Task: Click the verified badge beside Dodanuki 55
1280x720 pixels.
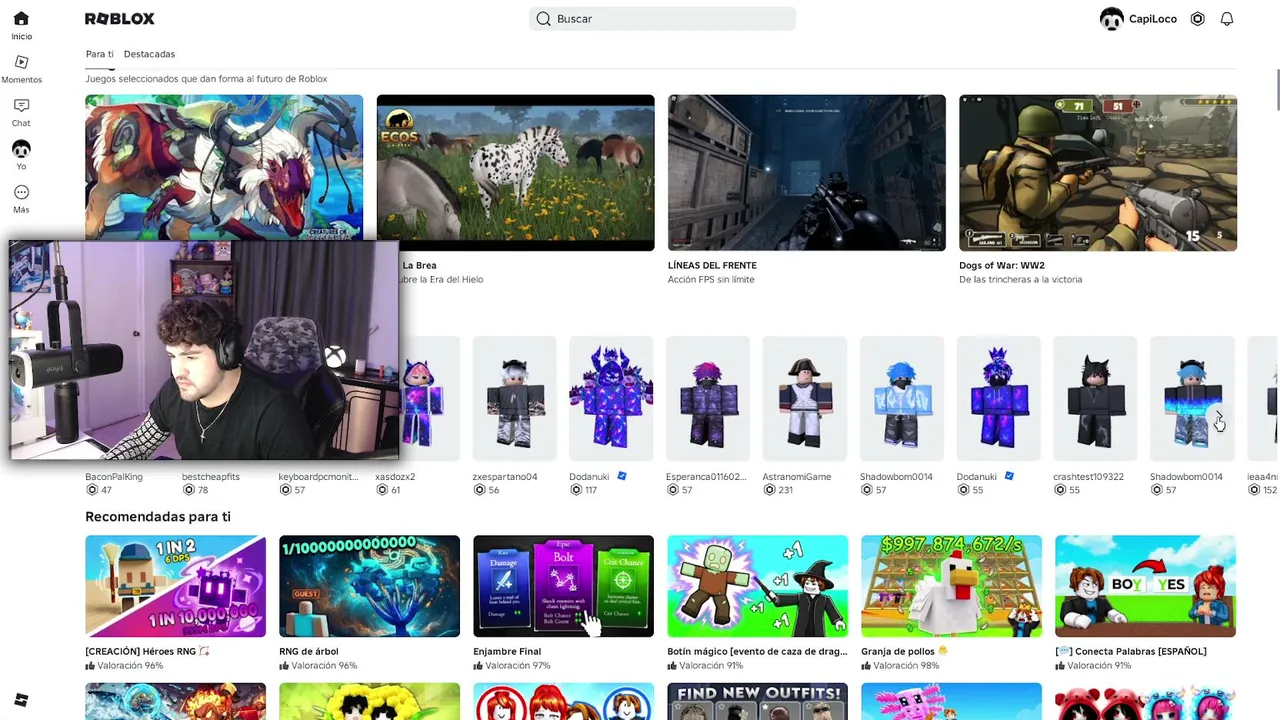Action: pyautogui.click(x=1008, y=477)
